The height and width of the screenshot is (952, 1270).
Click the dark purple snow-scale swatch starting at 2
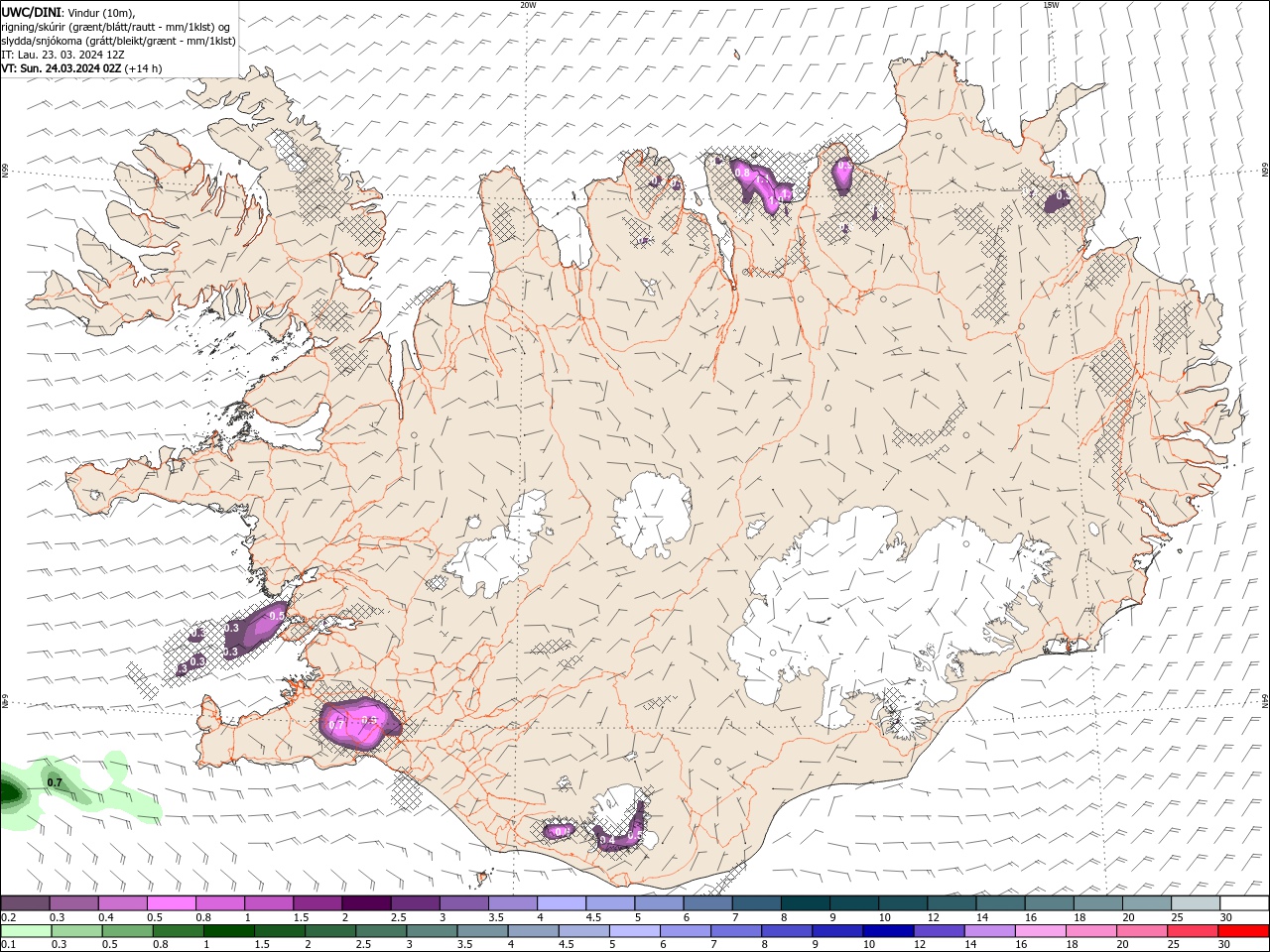365,903
